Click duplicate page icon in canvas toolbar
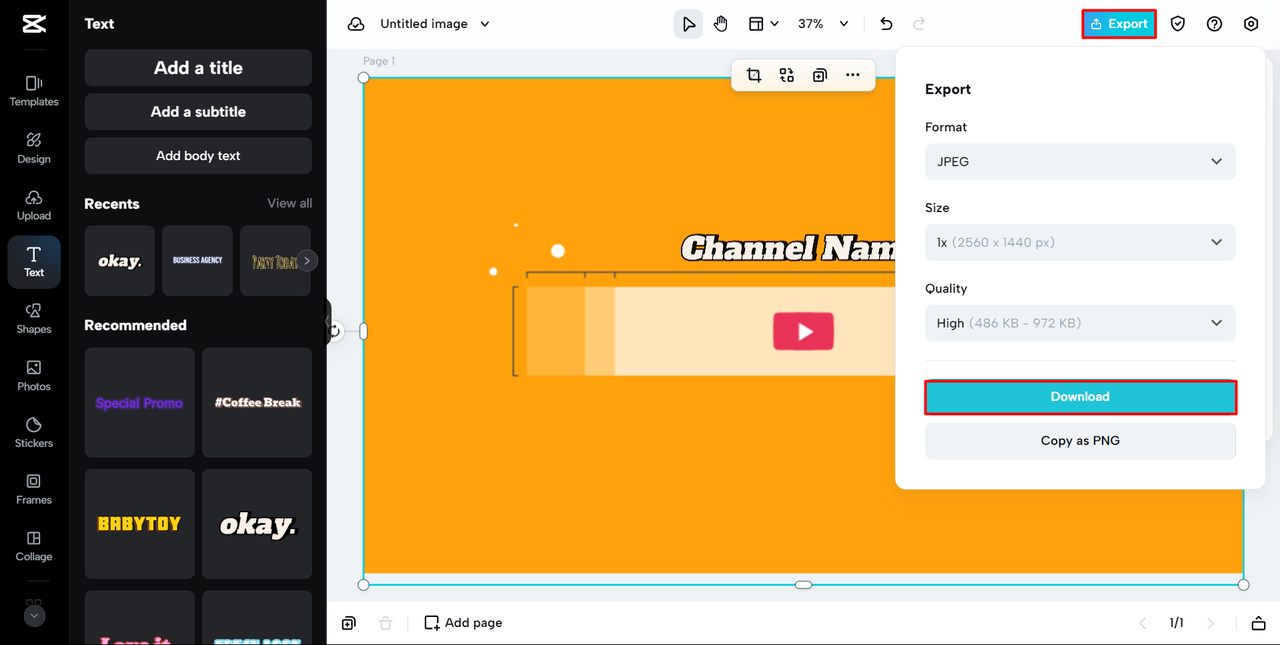1280x645 pixels. pyautogui.click(x=820, y=75)
